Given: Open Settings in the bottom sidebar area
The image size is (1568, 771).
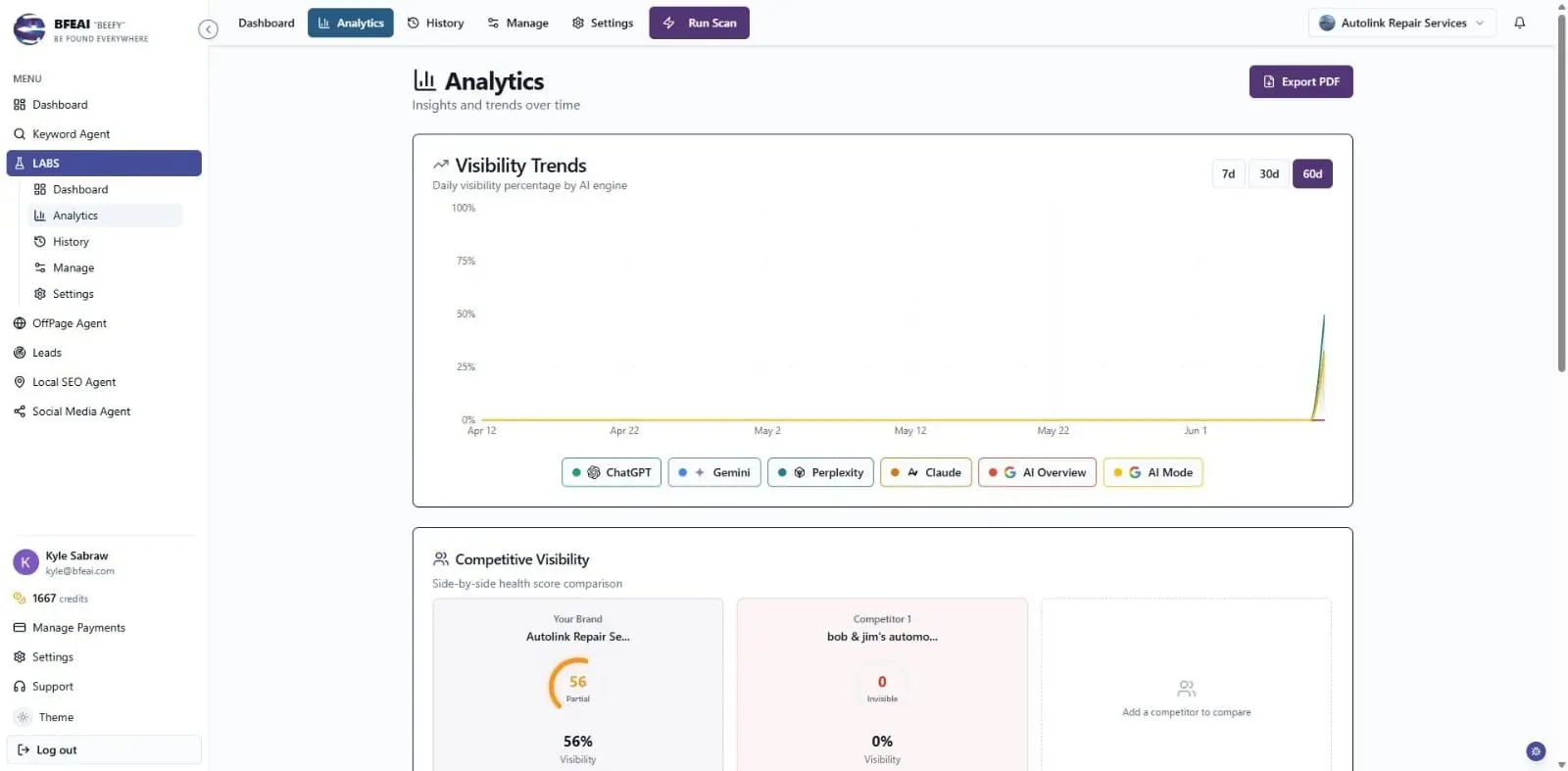Looking at the screenshot, I should pyautogui.click(x=104, y=657).
